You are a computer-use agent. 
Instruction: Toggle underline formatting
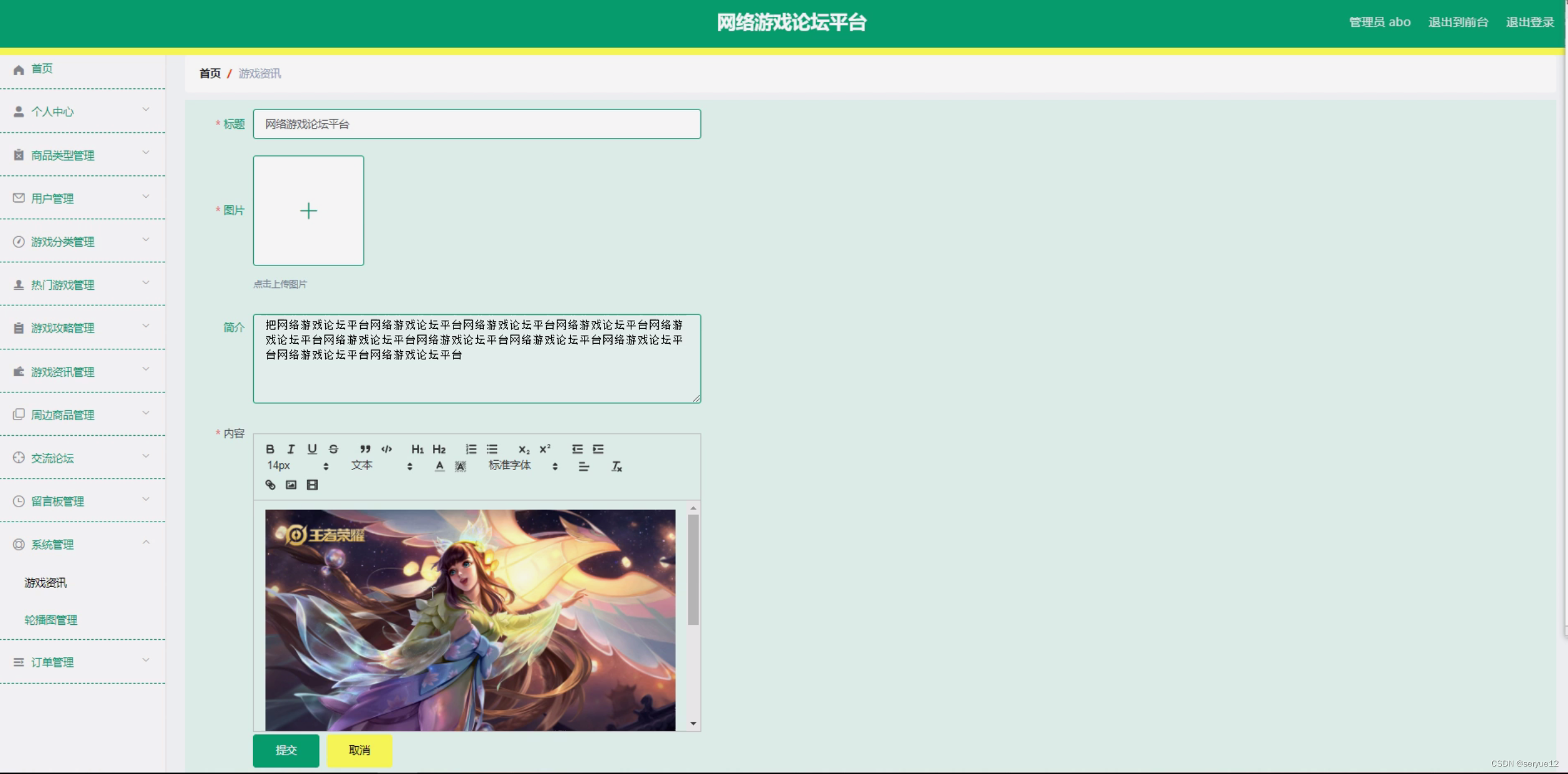click(x=312, y=449)
